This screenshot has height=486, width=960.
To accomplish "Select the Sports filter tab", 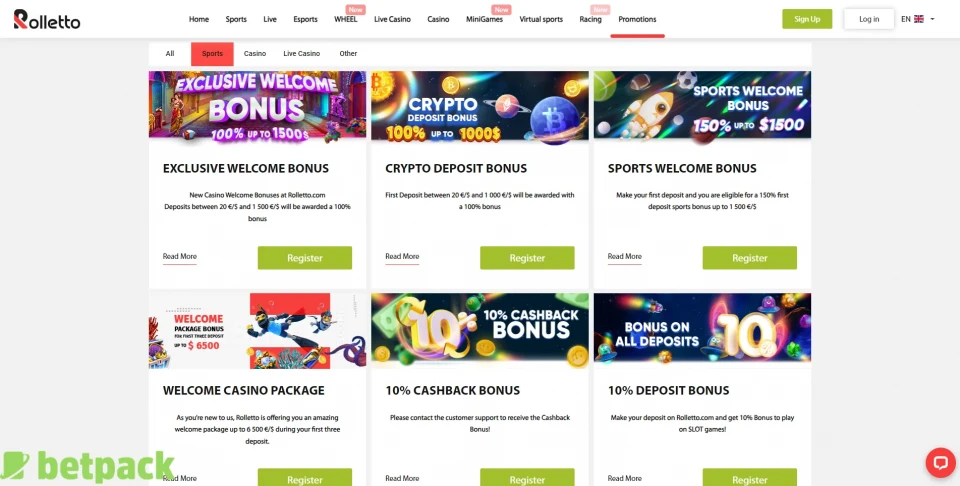I will (x=212, y=54).
